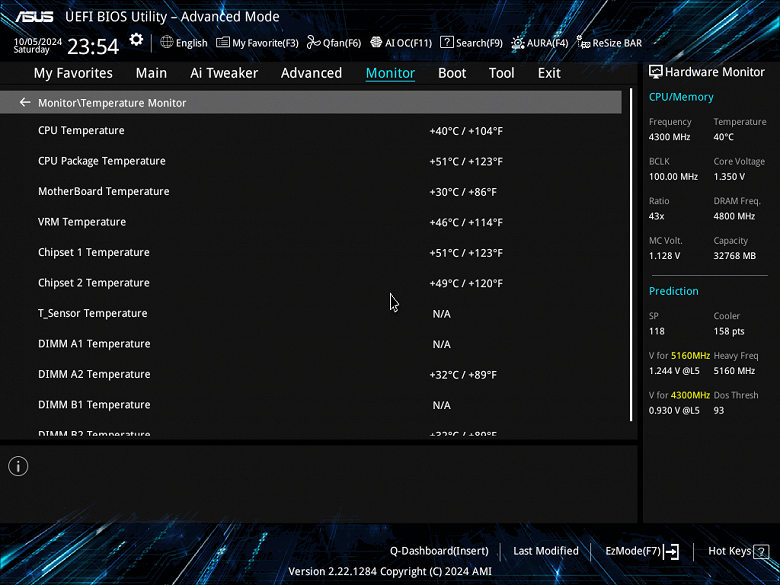The height and width of the screenshot is (585, 780).
Task: Click the globe language icon
Action: 167,42
